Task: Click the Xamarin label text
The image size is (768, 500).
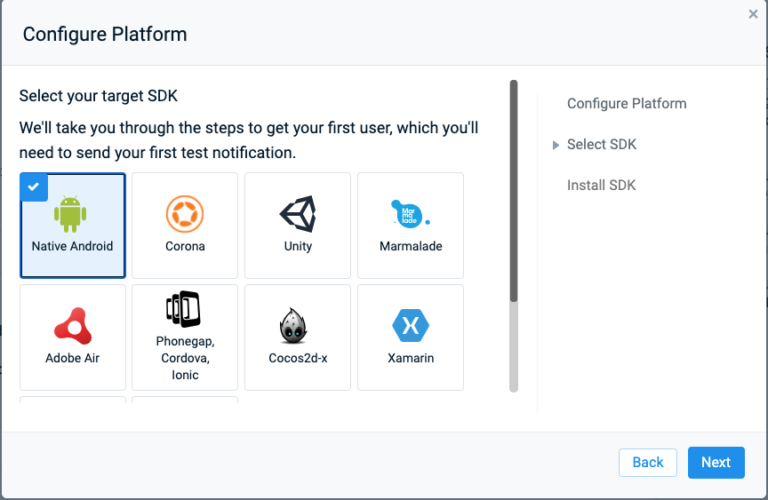Action: click(x=410, y=358)
